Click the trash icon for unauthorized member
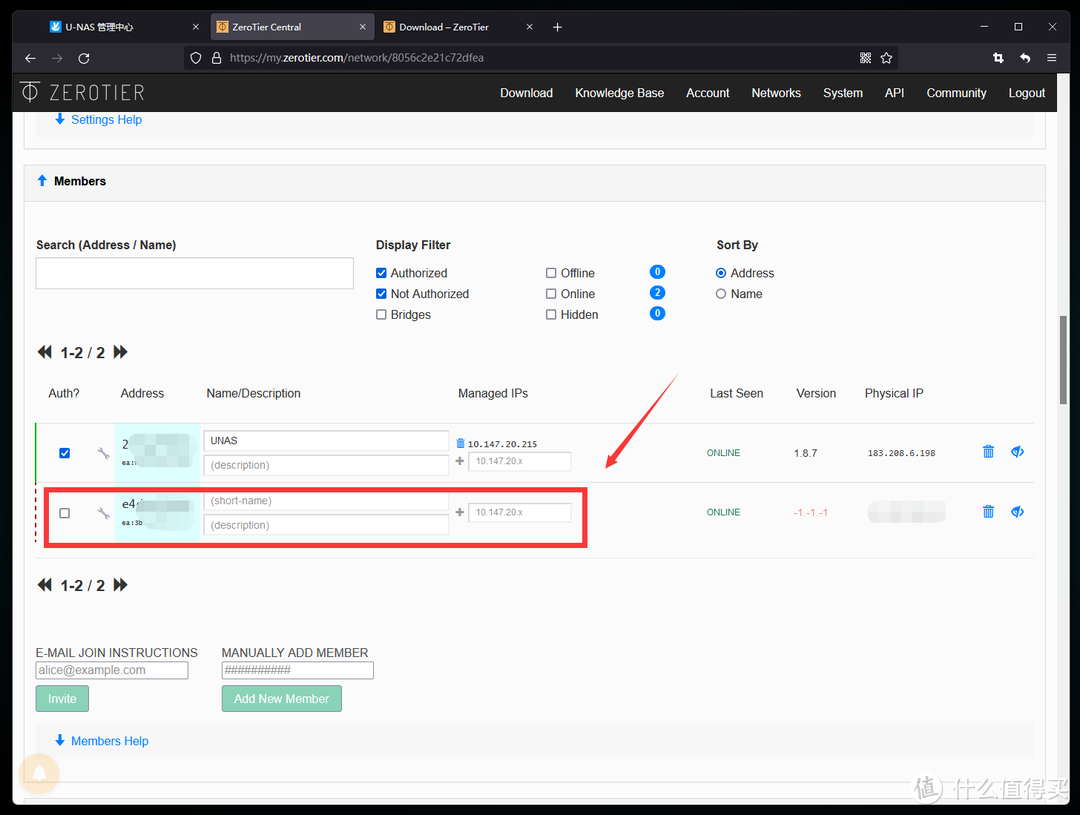1080x815 pixels. click(x=988, y=512)
